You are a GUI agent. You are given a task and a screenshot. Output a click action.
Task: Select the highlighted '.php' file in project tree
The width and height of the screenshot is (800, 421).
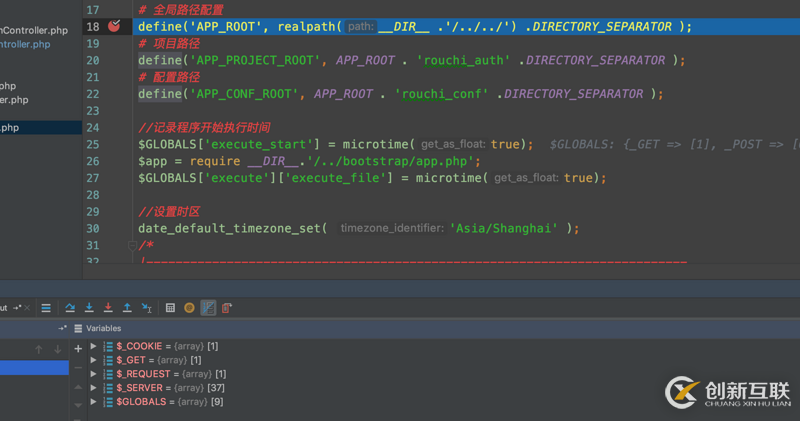41,128
